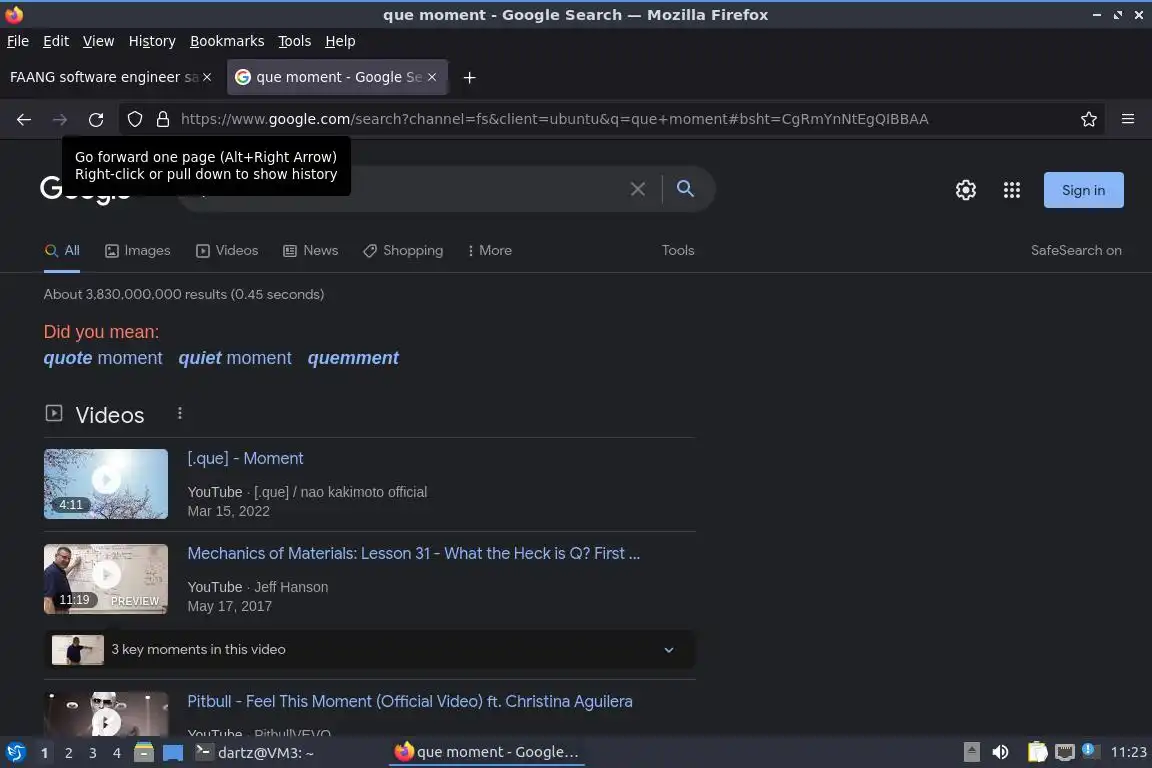This screenshot has width=1152, height=768.
Task: Switch to workspace 2 in taskbar
Action: point(68,753)
